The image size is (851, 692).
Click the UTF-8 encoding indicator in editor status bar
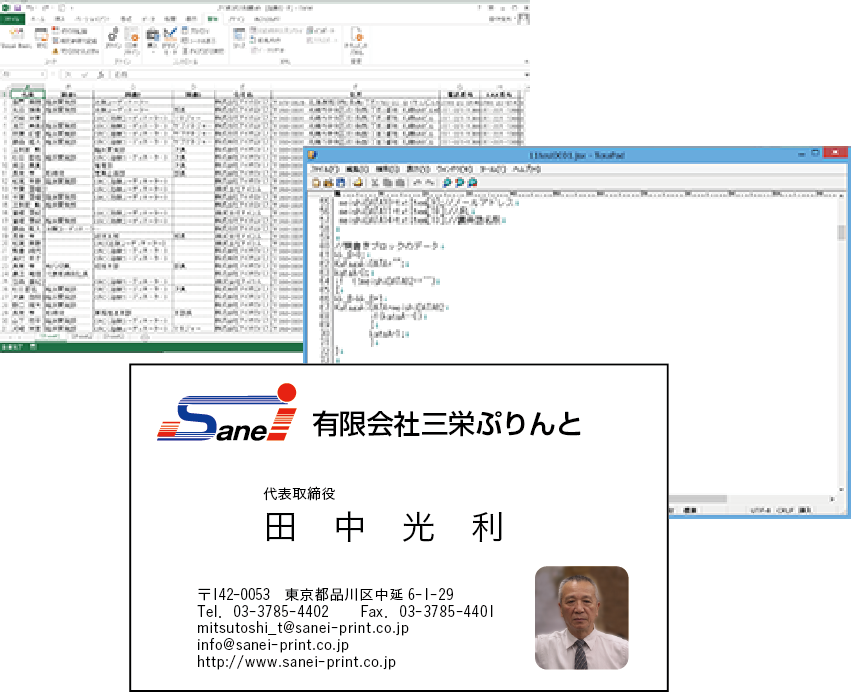tap(760, 510)
